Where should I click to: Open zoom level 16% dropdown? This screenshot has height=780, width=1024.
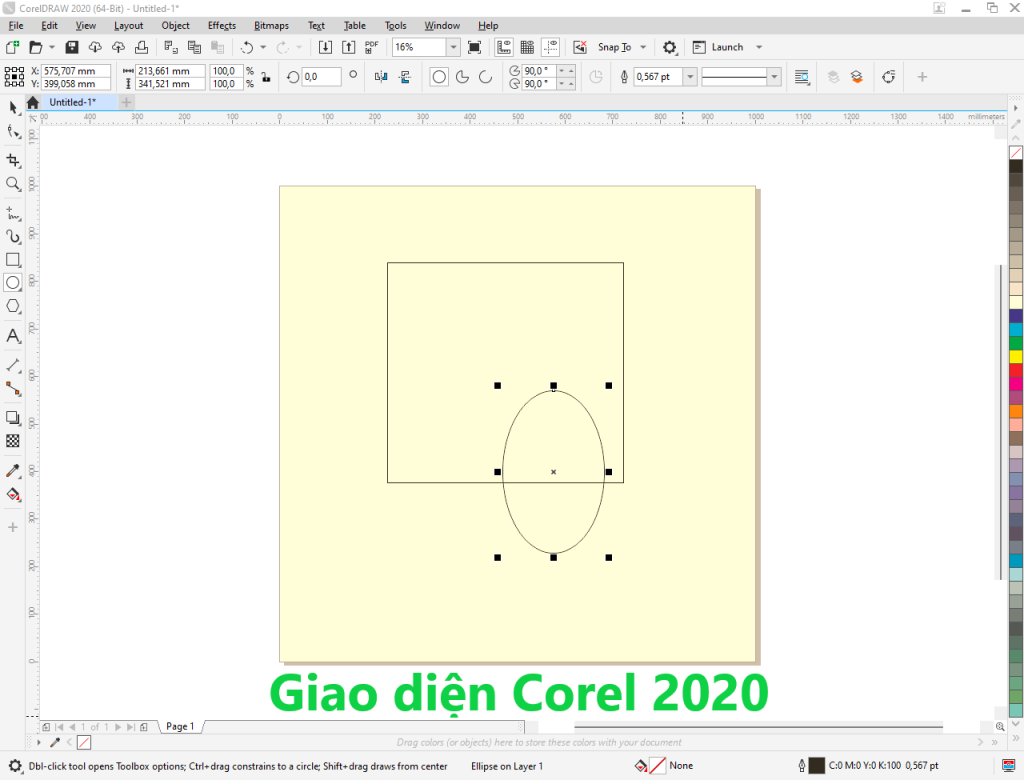coord(453,47)
